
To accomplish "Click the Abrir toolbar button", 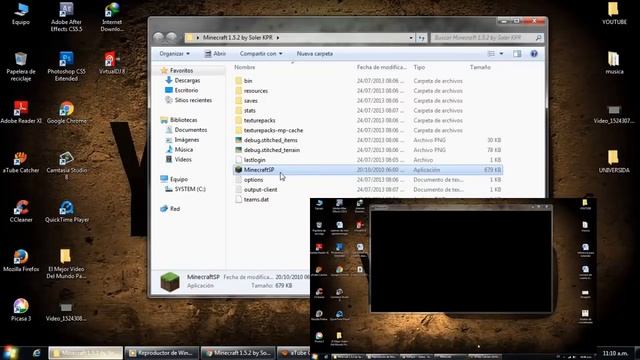I will [x=215, y=54].
